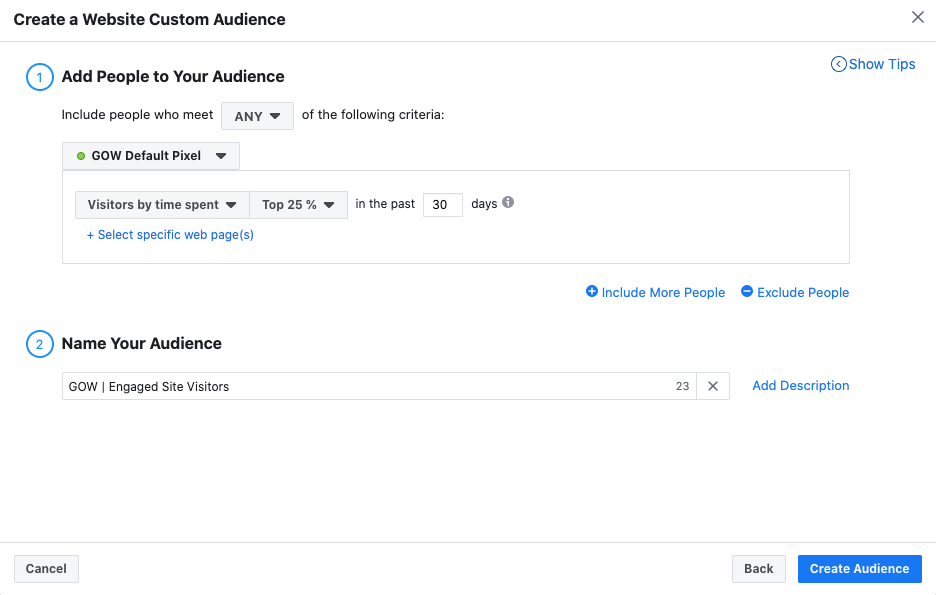Screen dimensions: 936x595
Task: Open the GOW Default Pixel dropdown
Action: pyautogui.click(x=151, y=156)
